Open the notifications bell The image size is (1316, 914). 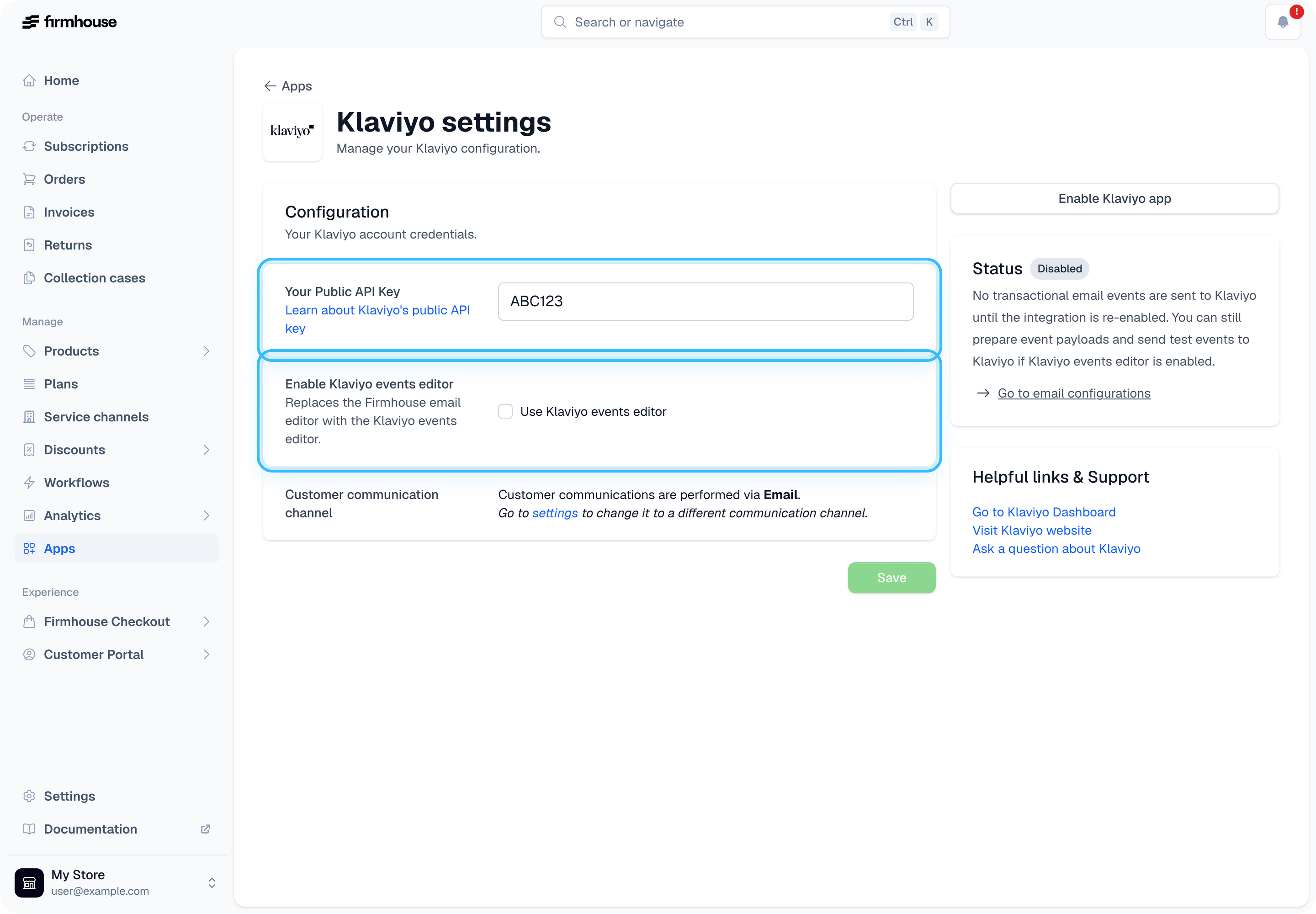[x=1283, y=22]
